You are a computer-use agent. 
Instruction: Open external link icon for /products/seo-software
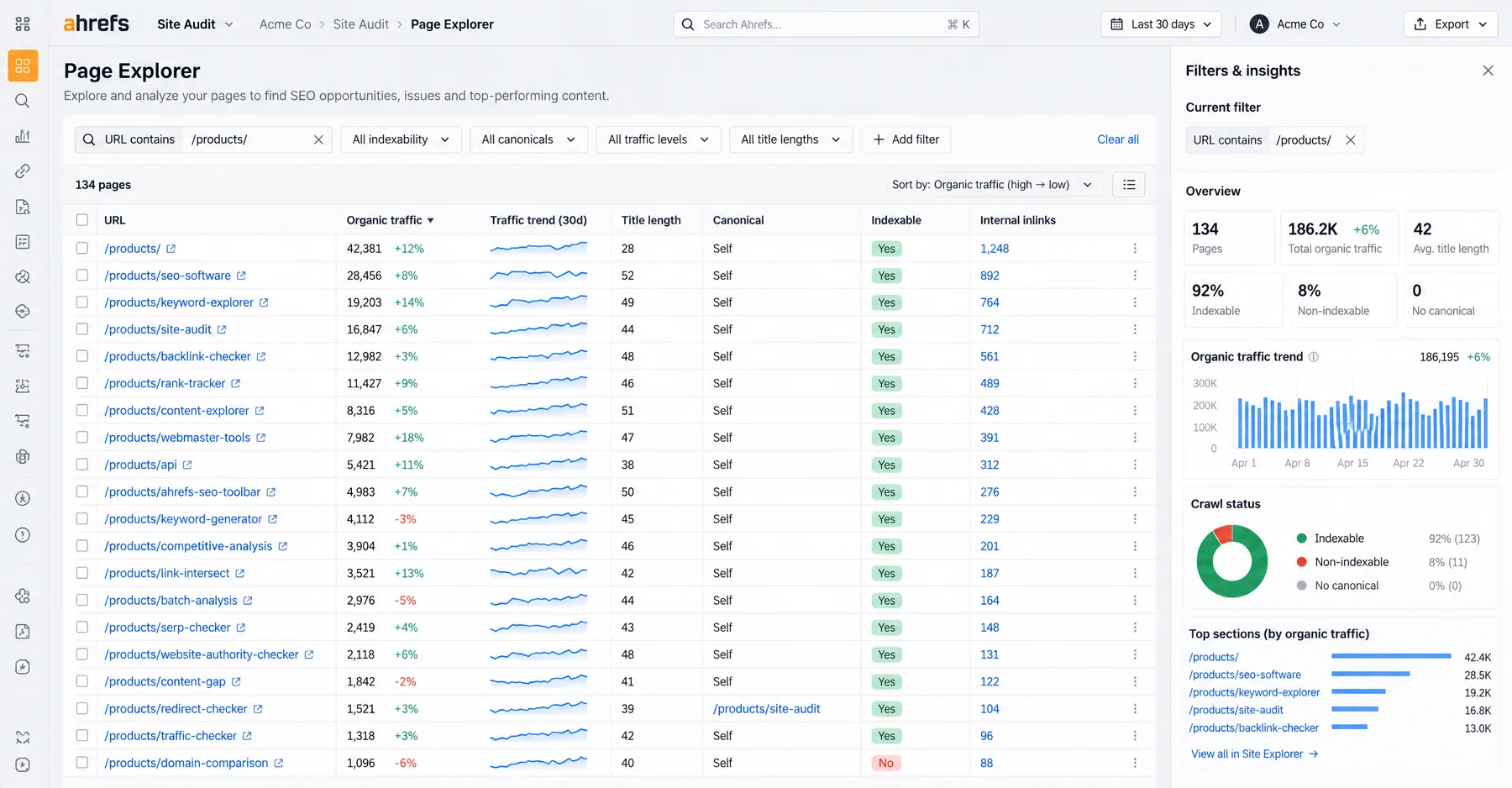pos(241,276)
